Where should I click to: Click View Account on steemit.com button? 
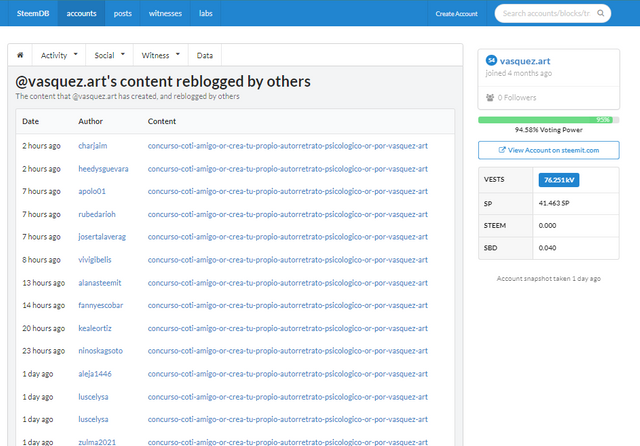click(x=549, y=150)
